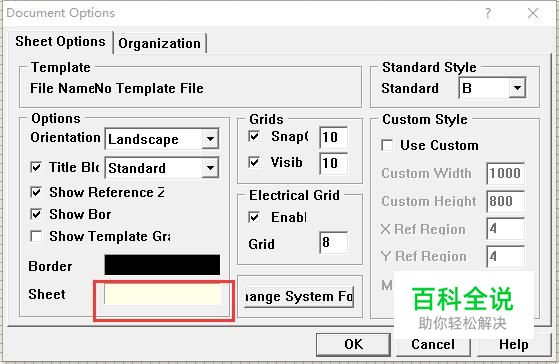Pick the black Border color swatch
The image size is (559, 364).
point(162,265)
